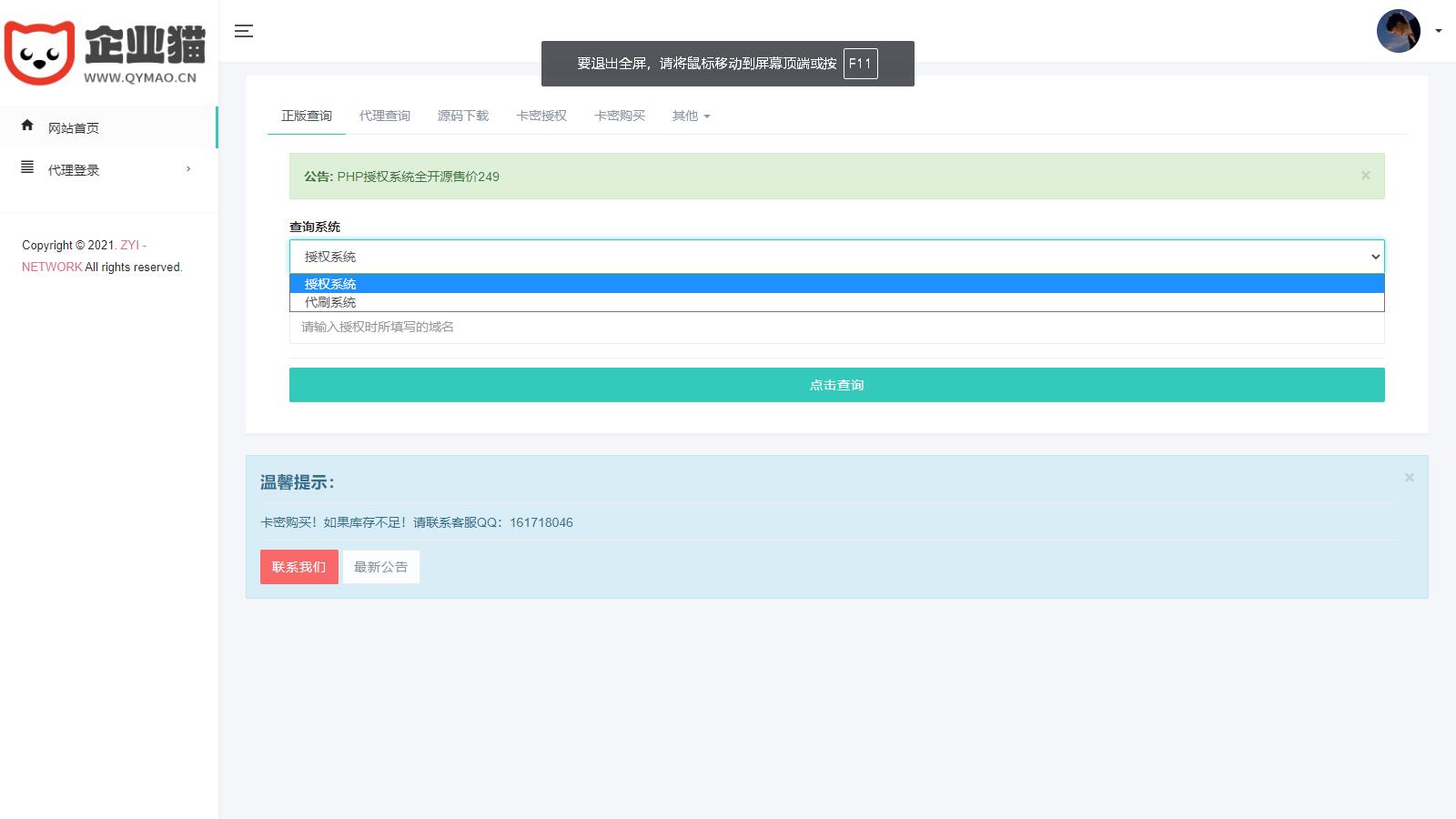Open the 其他 dropdown tab

(690, 116)
